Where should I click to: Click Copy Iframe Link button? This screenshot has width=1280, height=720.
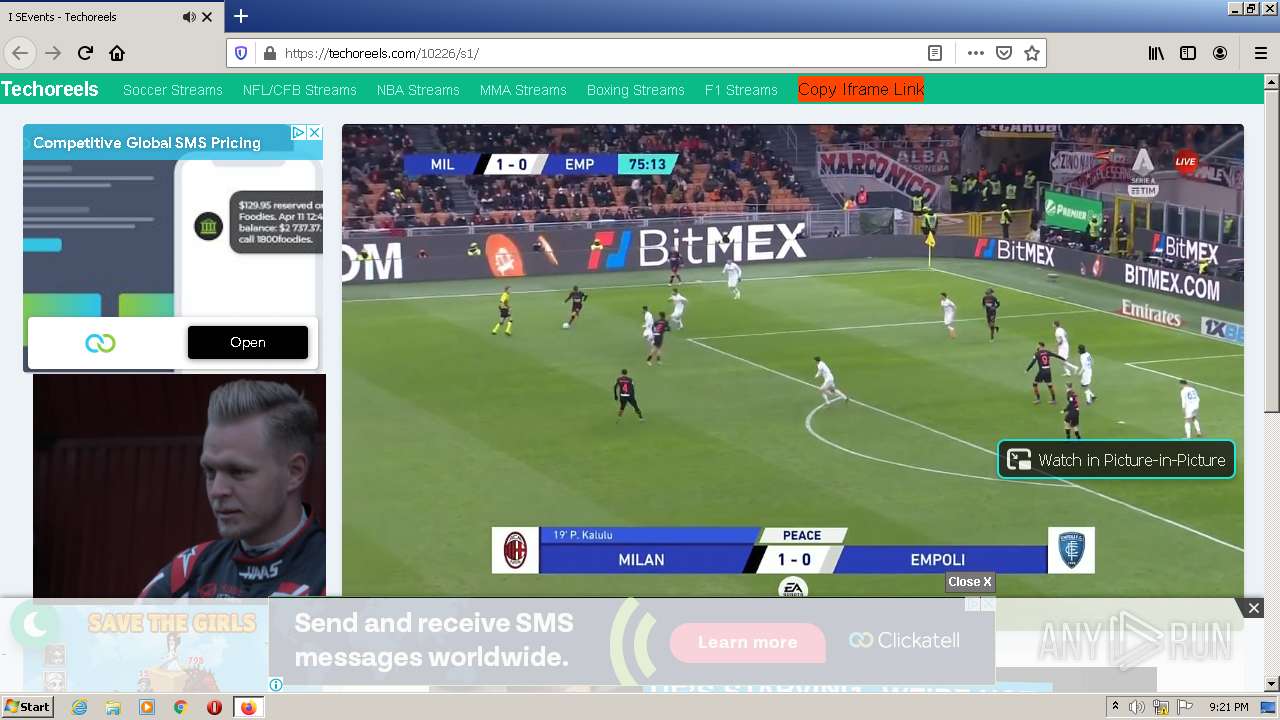pyautogui.click(x=861, y=89)
